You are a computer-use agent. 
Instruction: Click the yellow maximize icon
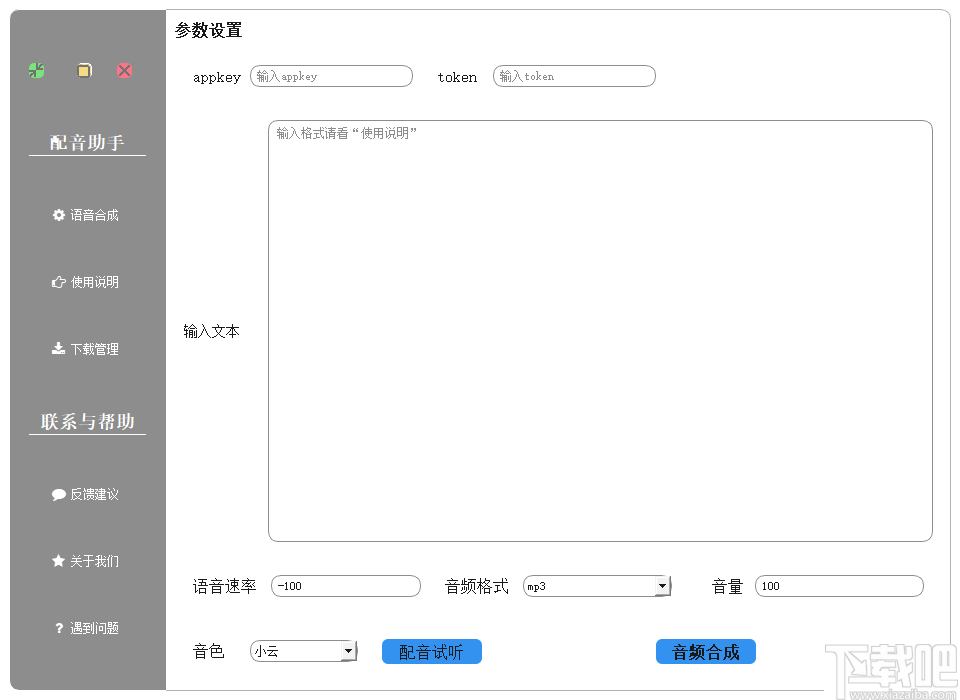click(x=84, y=70)
